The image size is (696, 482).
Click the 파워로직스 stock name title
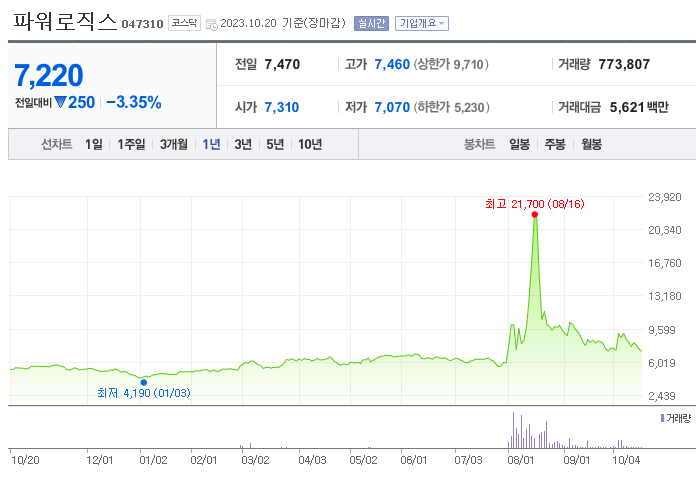(x=65, y=21)
